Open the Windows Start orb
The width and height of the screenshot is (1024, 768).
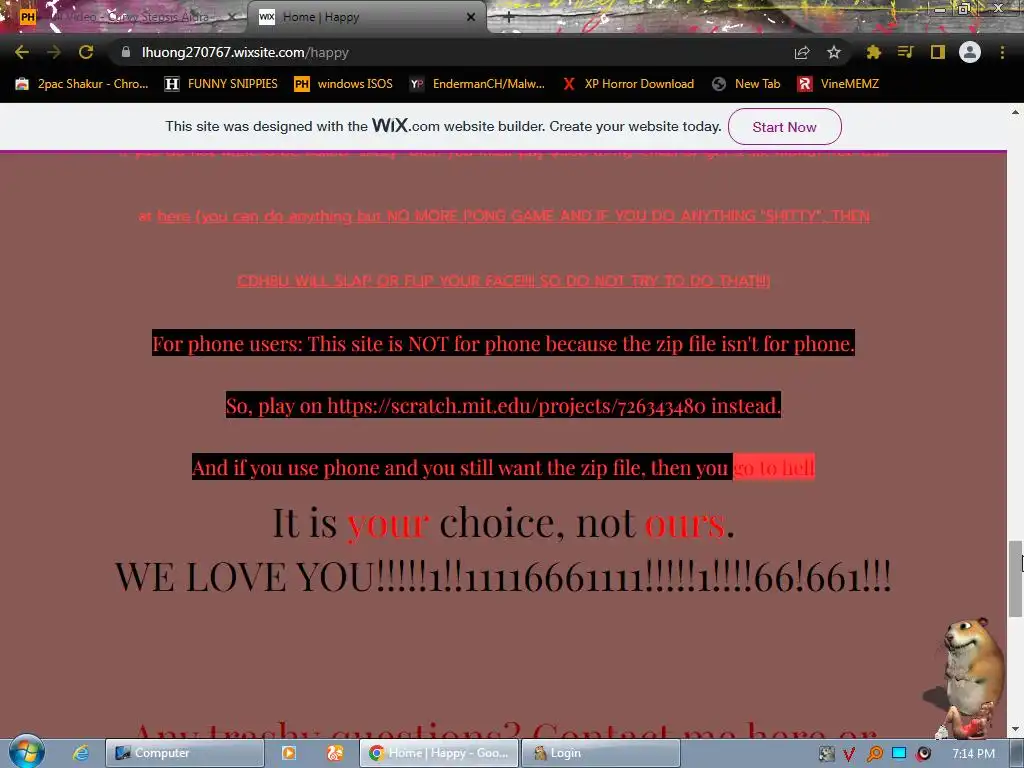click(x=27, y=752)
